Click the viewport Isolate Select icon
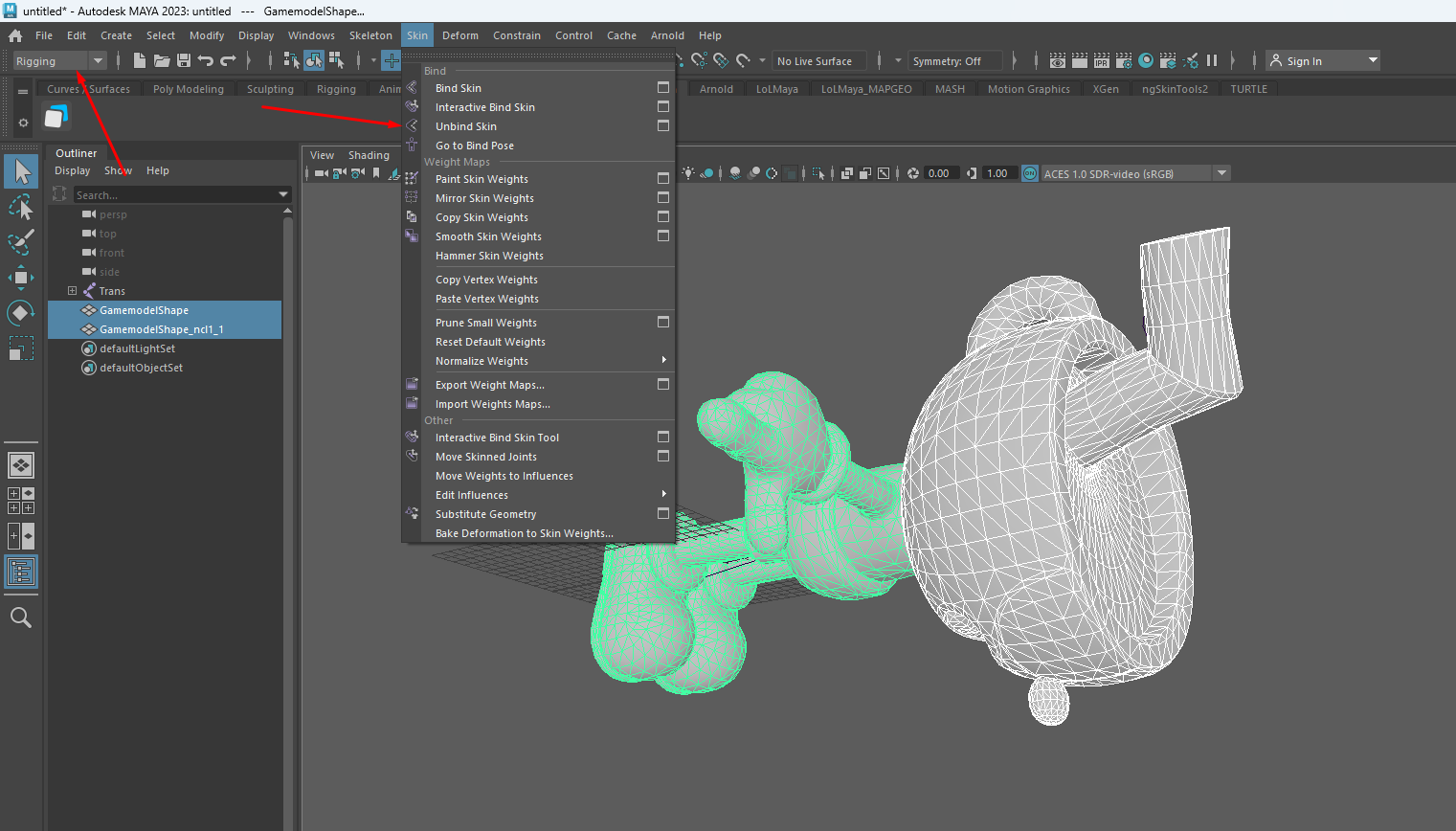The width and height of the screenshot is (1456, 831). click(818, 173)
